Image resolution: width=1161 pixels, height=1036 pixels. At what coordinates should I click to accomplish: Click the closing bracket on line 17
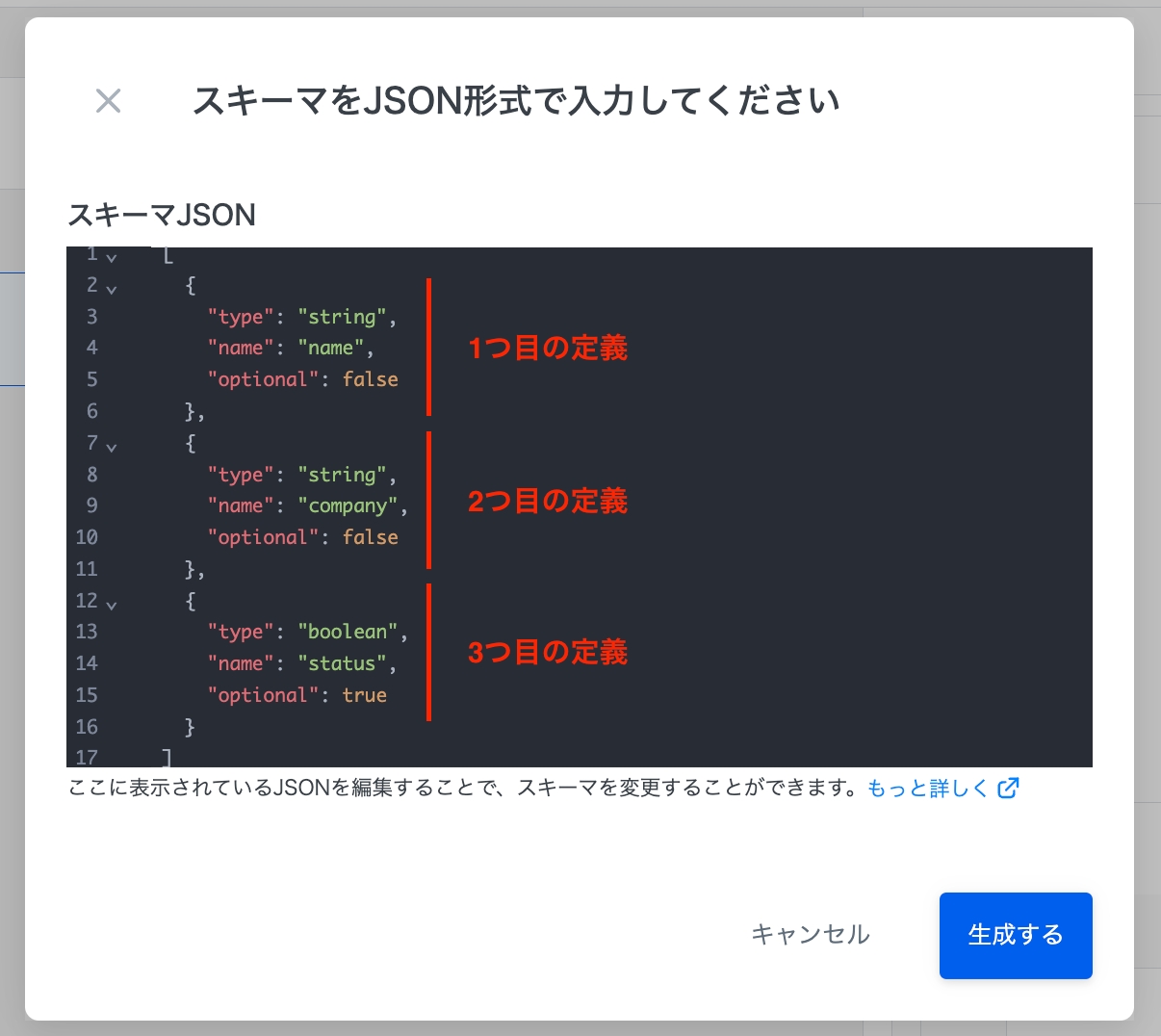coord(168,757)
